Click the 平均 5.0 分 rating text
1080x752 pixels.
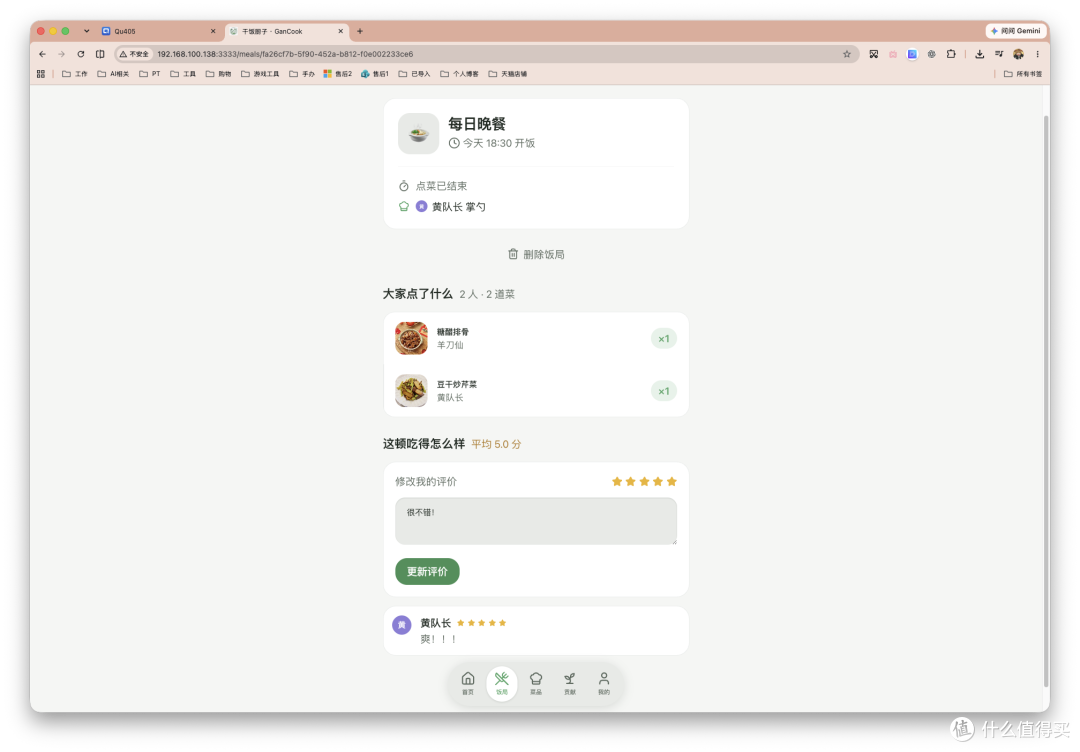[x=496, y=444]
